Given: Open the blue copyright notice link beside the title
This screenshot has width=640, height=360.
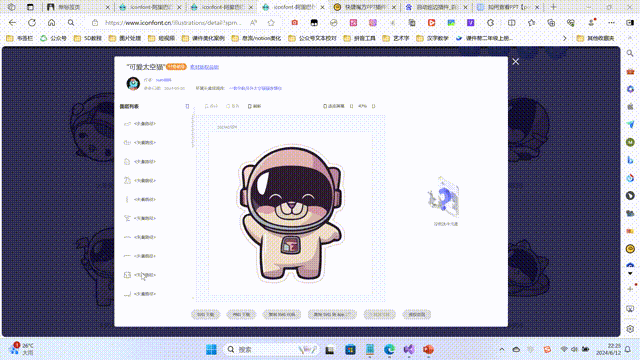Looking at the screenshot, I should [204, 67].
